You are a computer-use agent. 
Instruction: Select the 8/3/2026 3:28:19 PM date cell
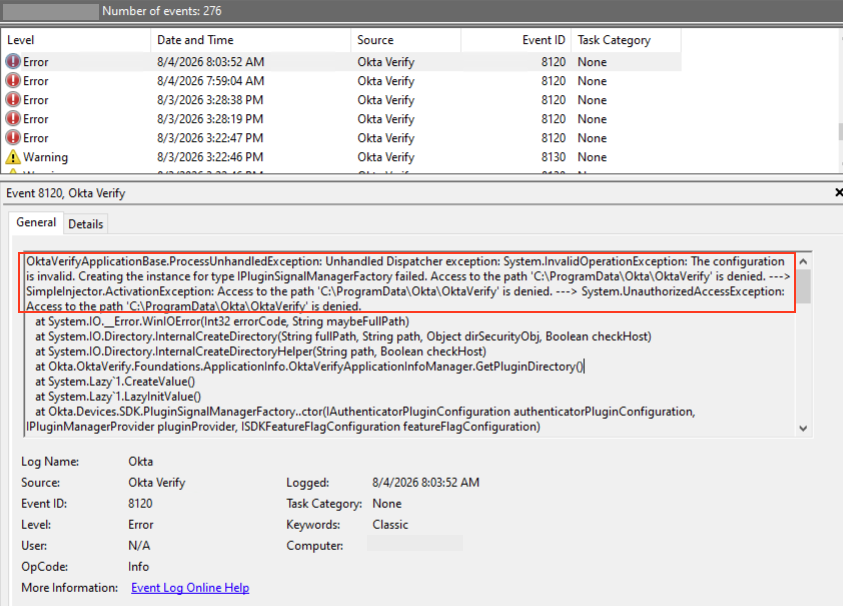point(210,119)
